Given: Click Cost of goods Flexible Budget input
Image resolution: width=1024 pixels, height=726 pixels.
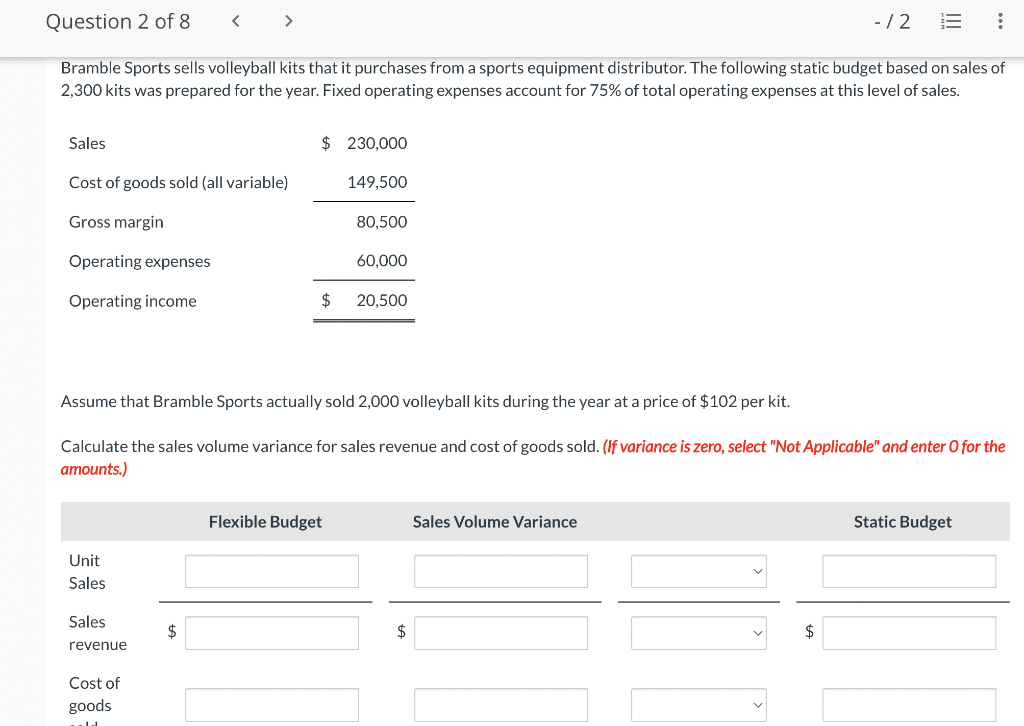Looking at the screenshot, I should coord(272,704).
